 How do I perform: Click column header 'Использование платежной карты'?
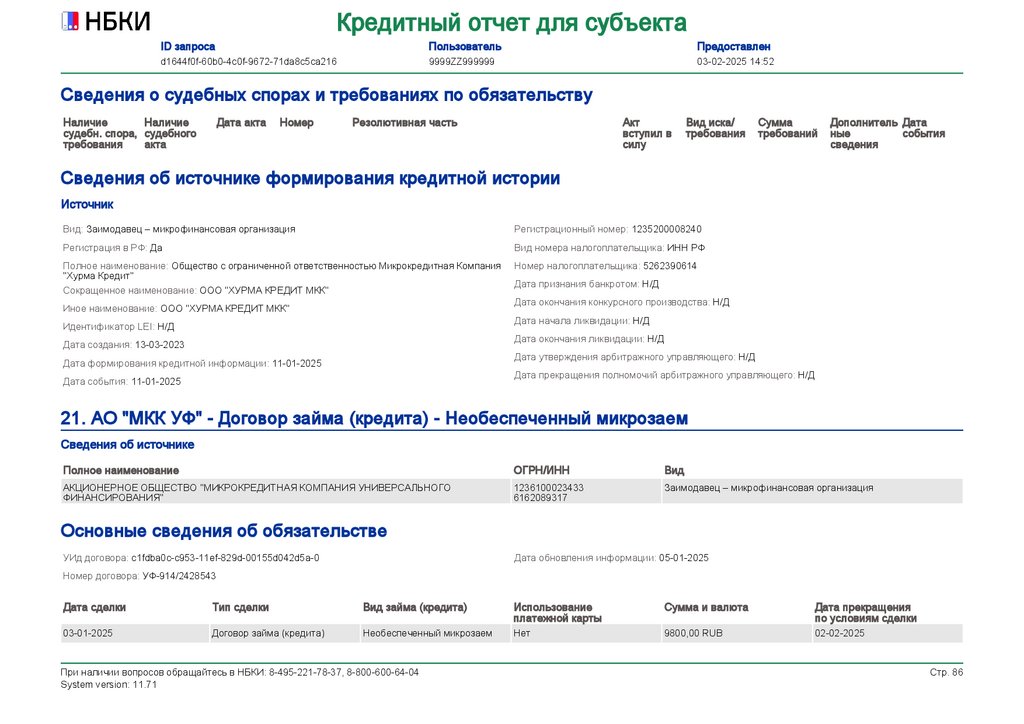(x=557, y=612)
